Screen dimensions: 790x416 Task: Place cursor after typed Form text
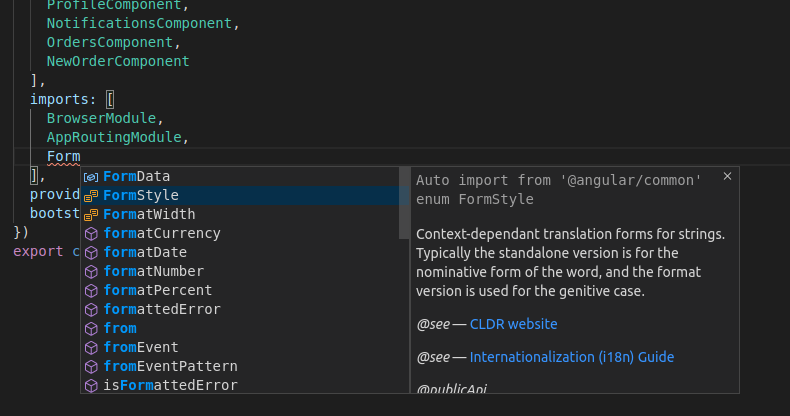[80, 156]
